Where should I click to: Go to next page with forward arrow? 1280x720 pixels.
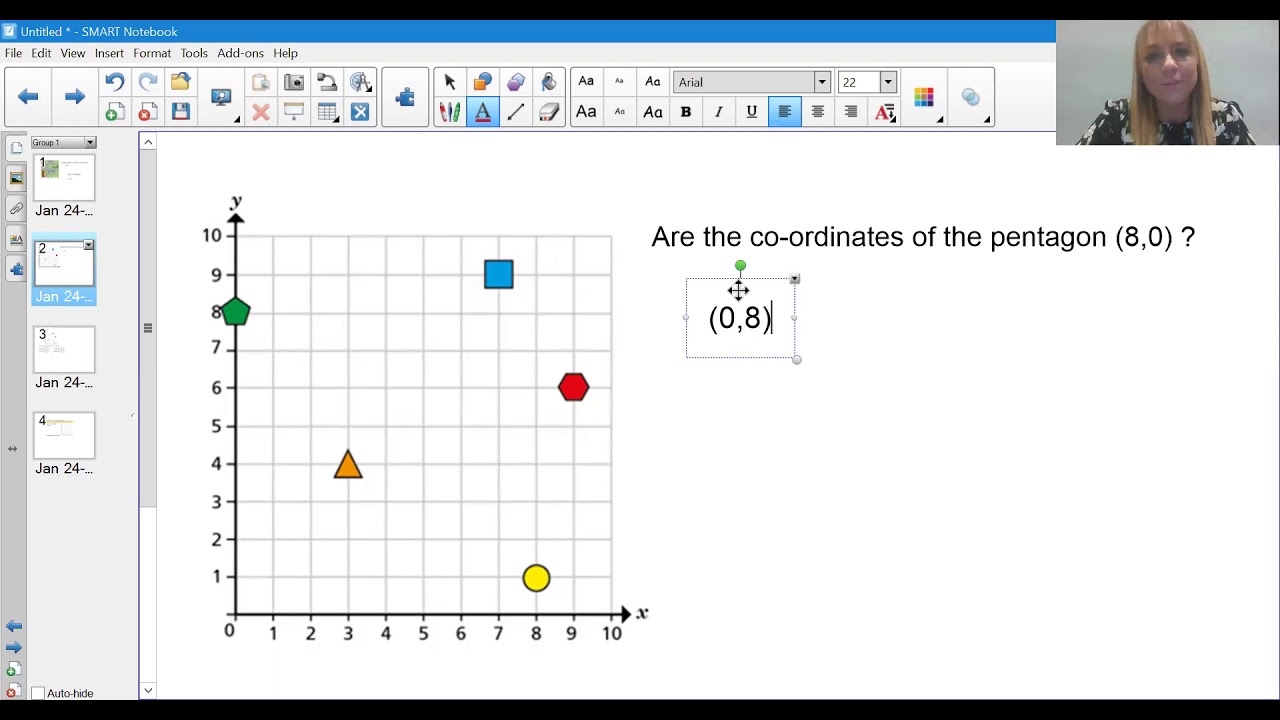[x=75, y=97]
